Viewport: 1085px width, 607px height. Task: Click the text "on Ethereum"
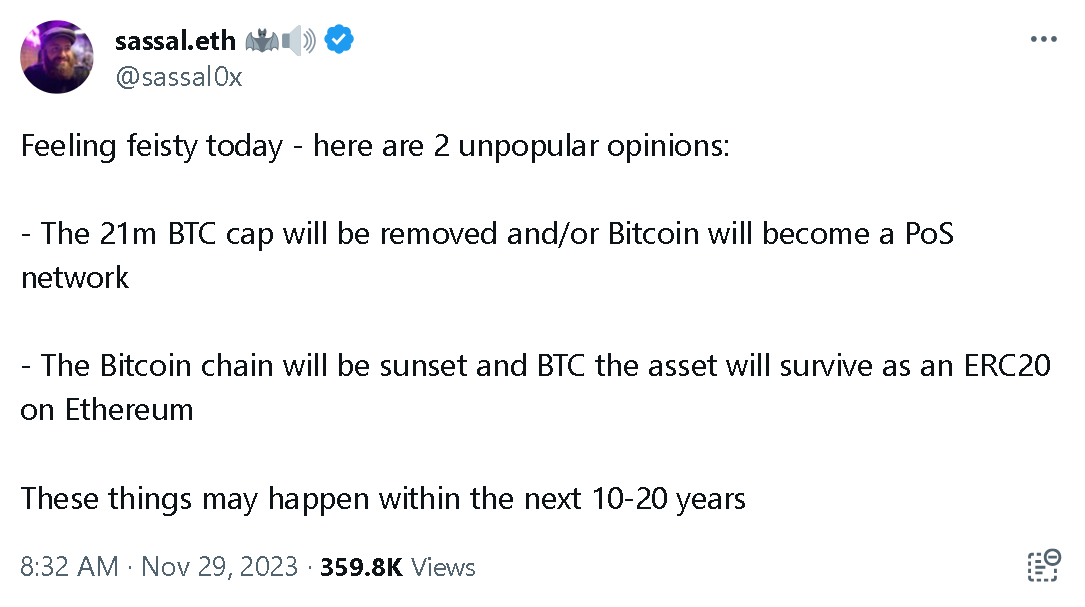107,409
